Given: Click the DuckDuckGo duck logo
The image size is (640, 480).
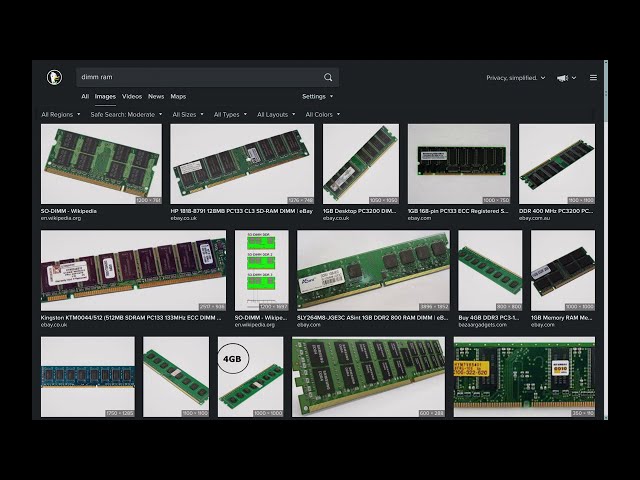Looking at the screenshot, I should tap(54, 77).
